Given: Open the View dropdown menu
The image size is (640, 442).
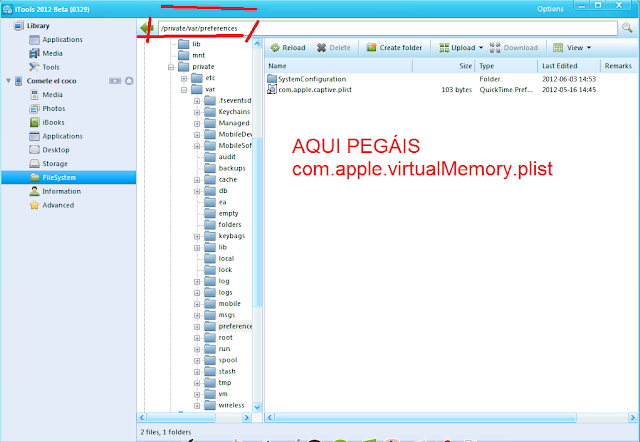Looking at the screenshot, I should (572, 48).
